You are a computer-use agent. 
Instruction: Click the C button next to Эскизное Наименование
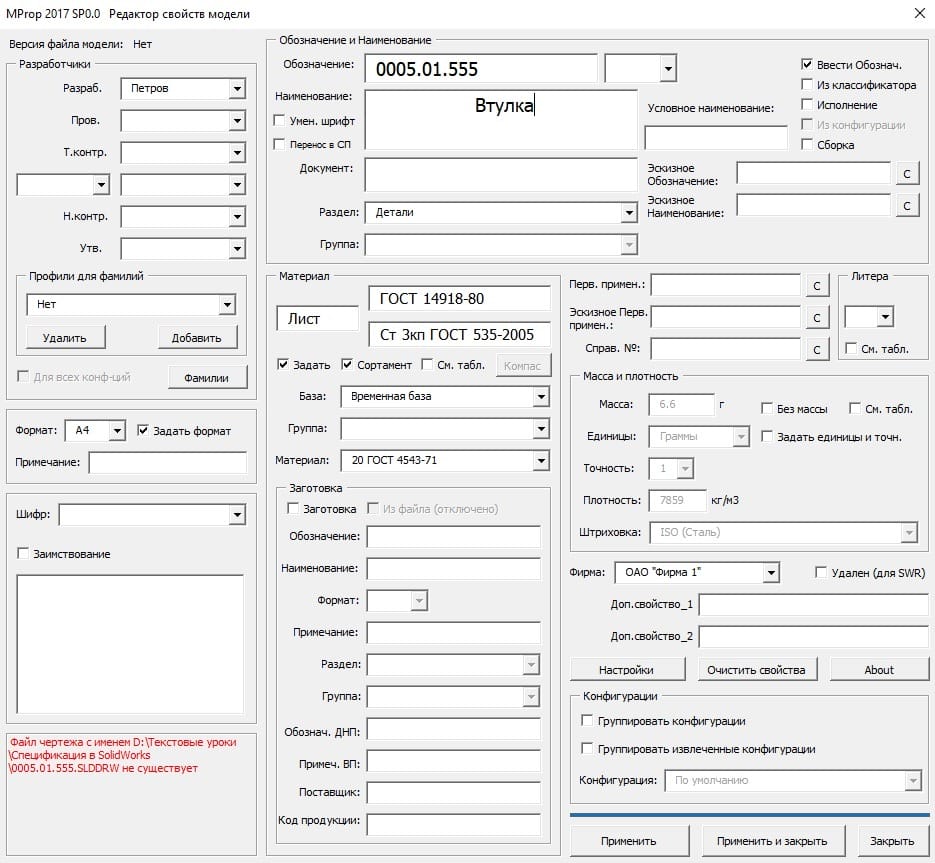coord(907,206)
